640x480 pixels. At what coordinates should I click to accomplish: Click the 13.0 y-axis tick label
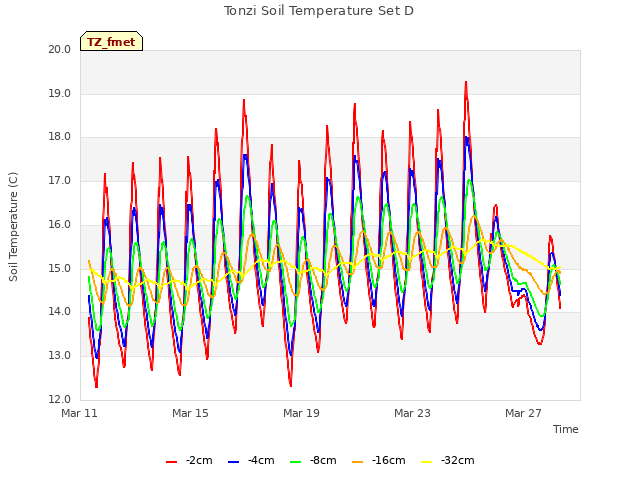pyautogui.click(x=60, y=356)
